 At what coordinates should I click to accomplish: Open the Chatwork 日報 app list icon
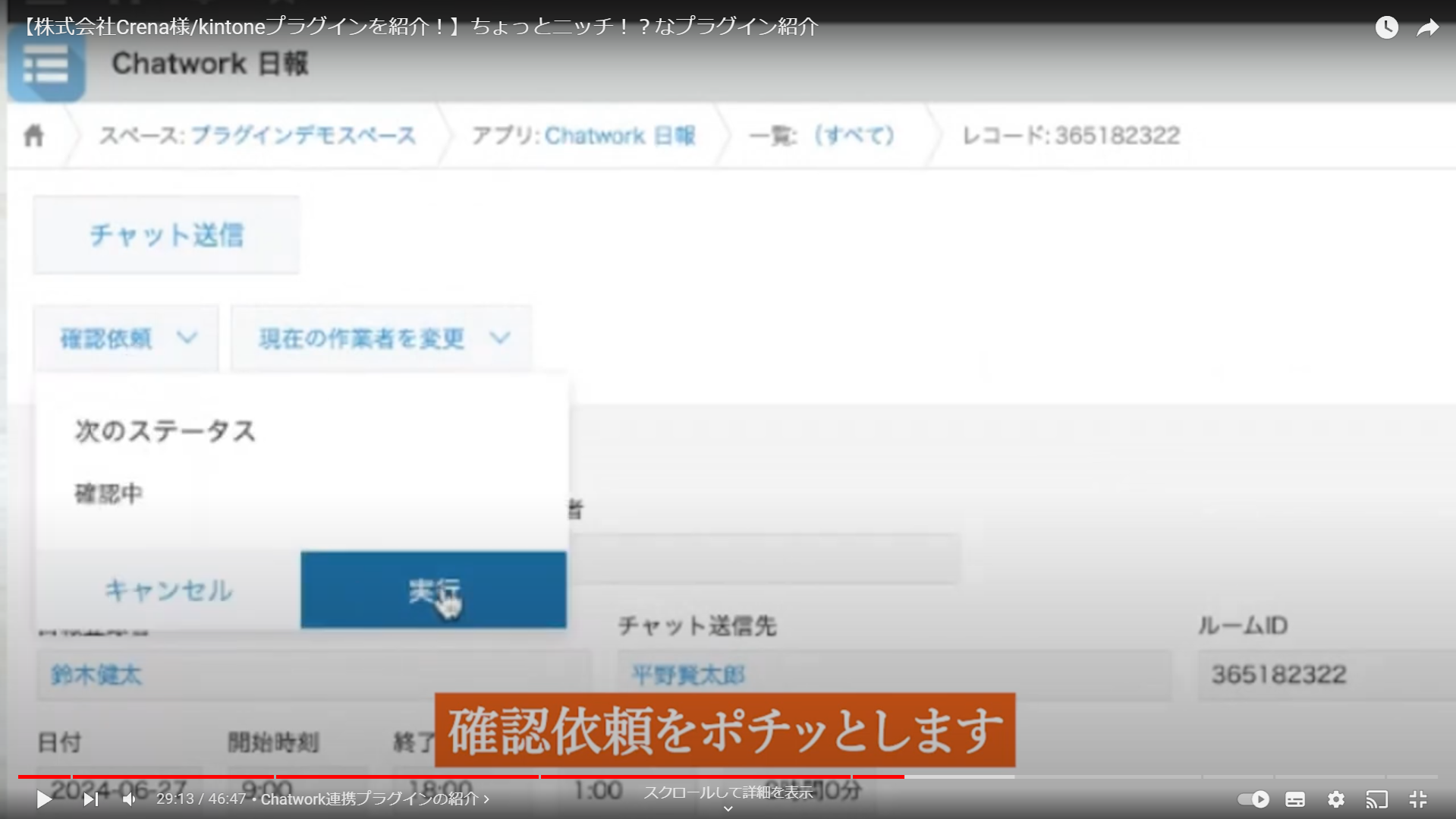(x=46, y=65)
